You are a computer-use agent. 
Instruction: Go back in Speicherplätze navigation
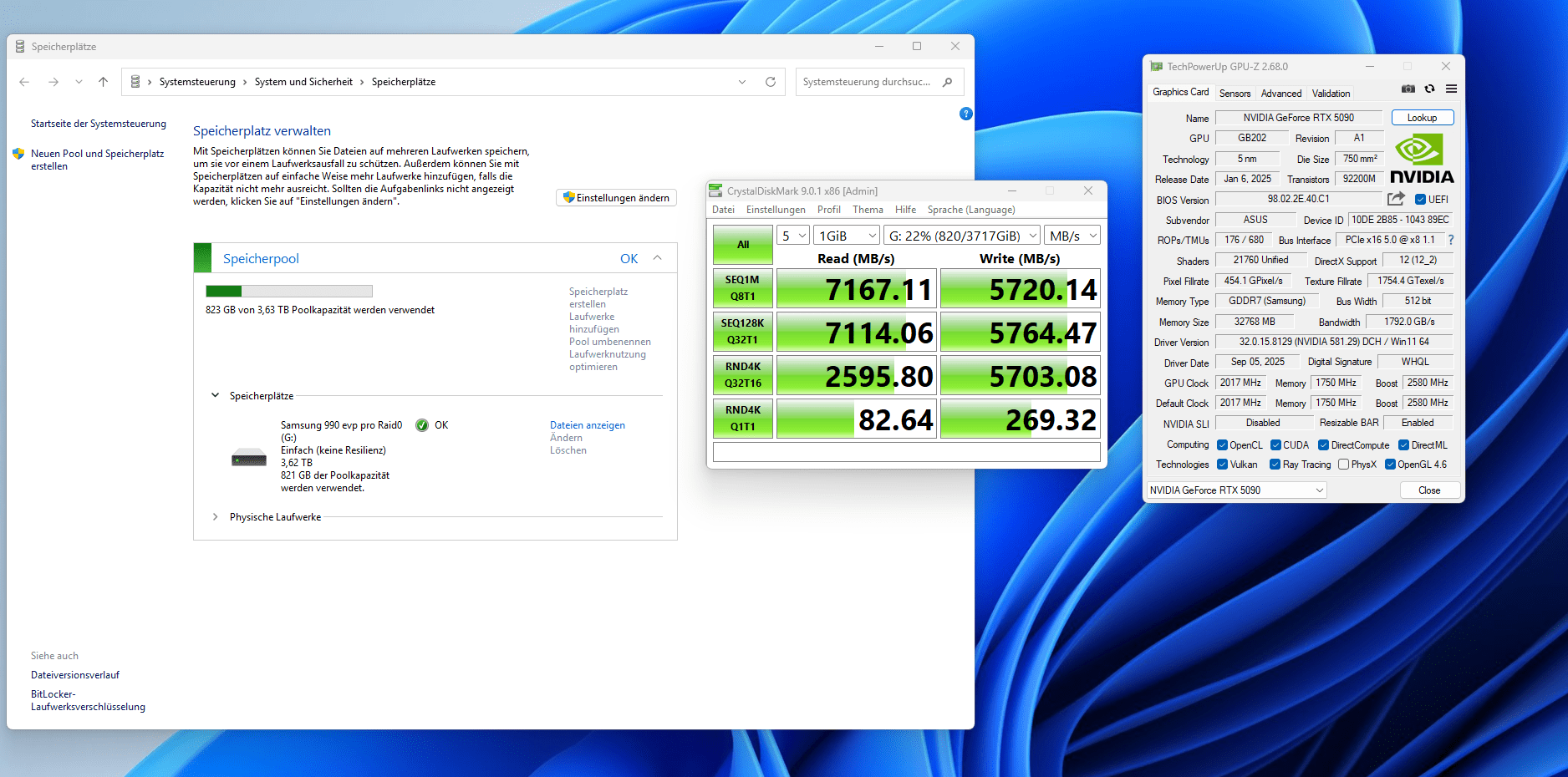coord(24,82)
